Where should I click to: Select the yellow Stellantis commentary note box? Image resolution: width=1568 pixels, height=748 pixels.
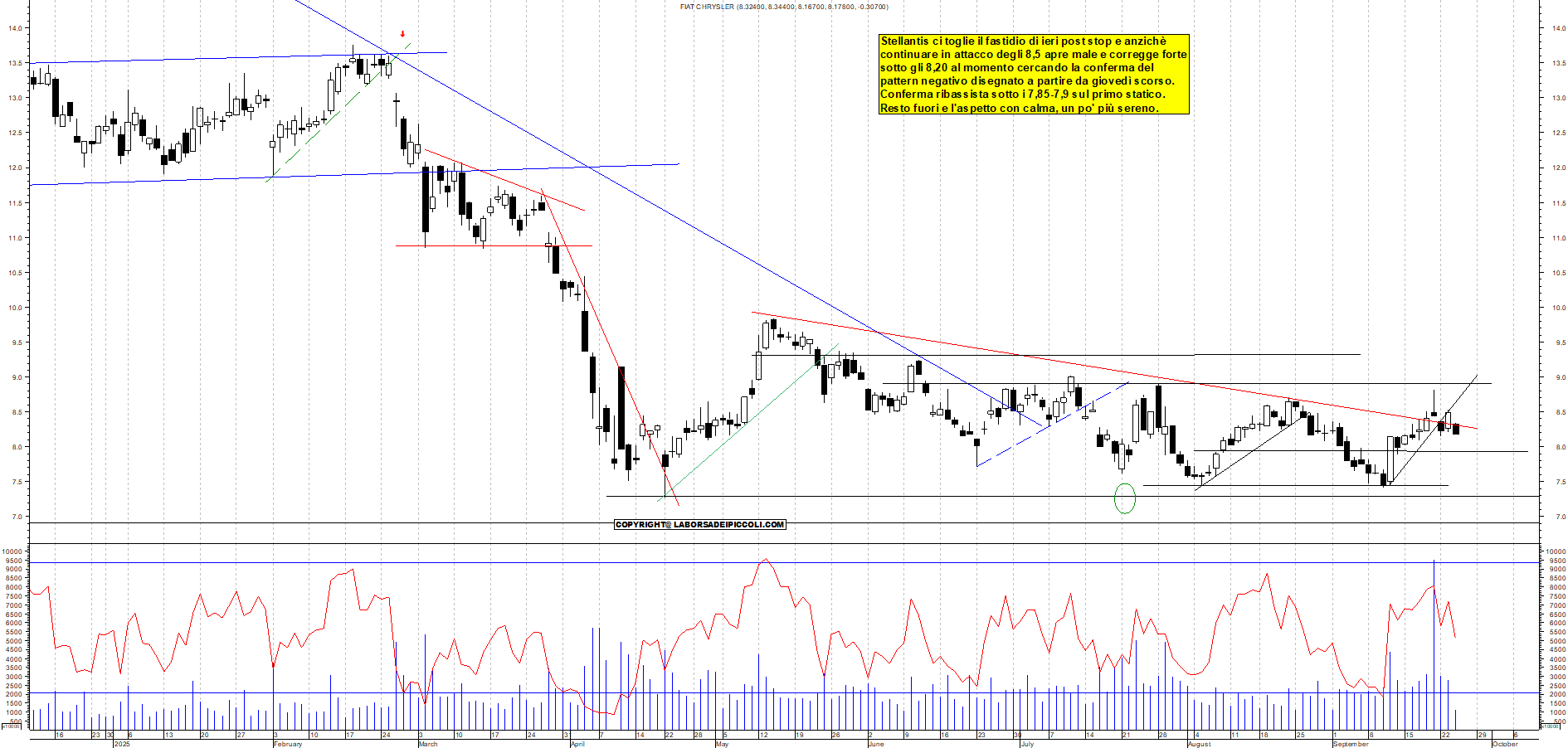coord(1034,74)
